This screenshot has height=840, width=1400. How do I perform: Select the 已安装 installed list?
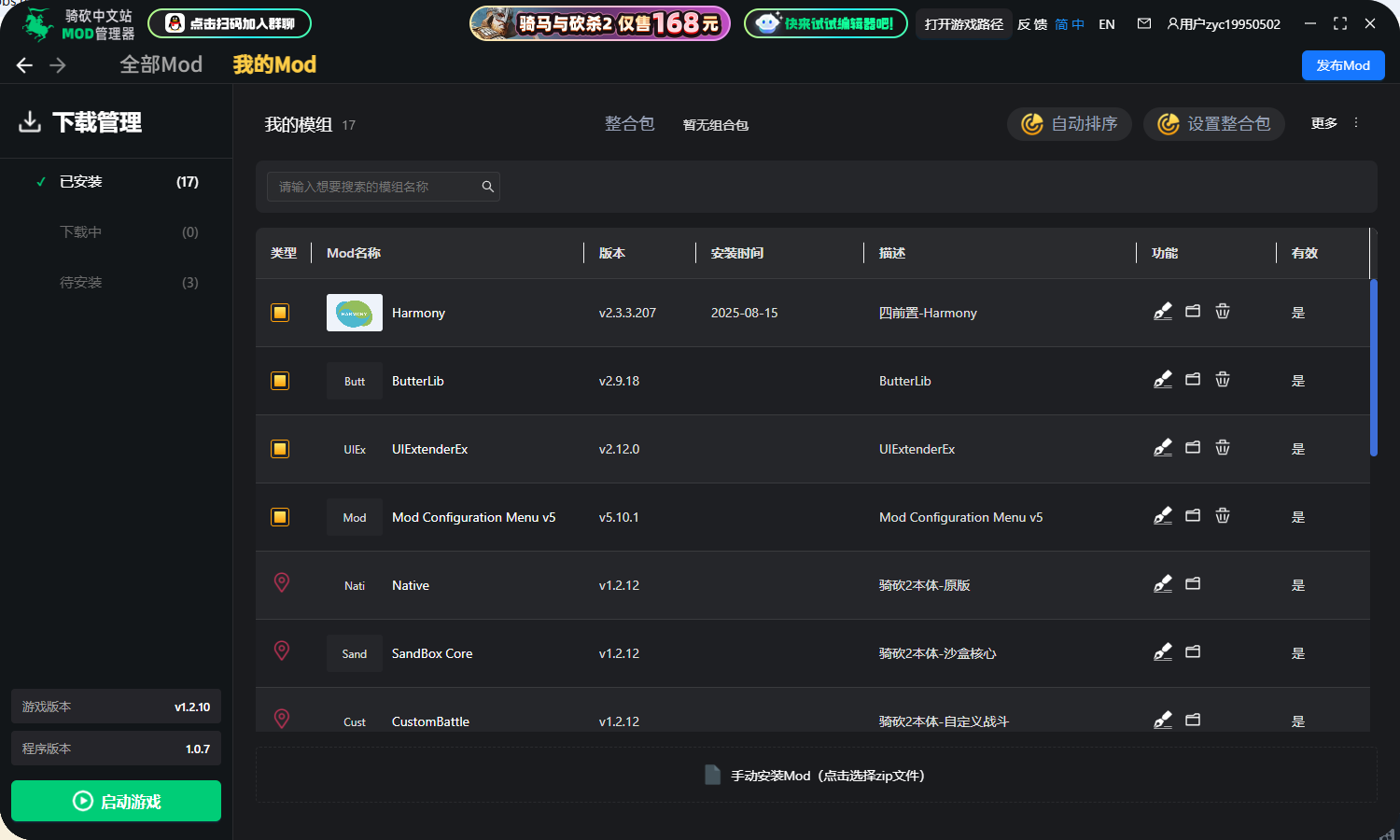point(116,182)
